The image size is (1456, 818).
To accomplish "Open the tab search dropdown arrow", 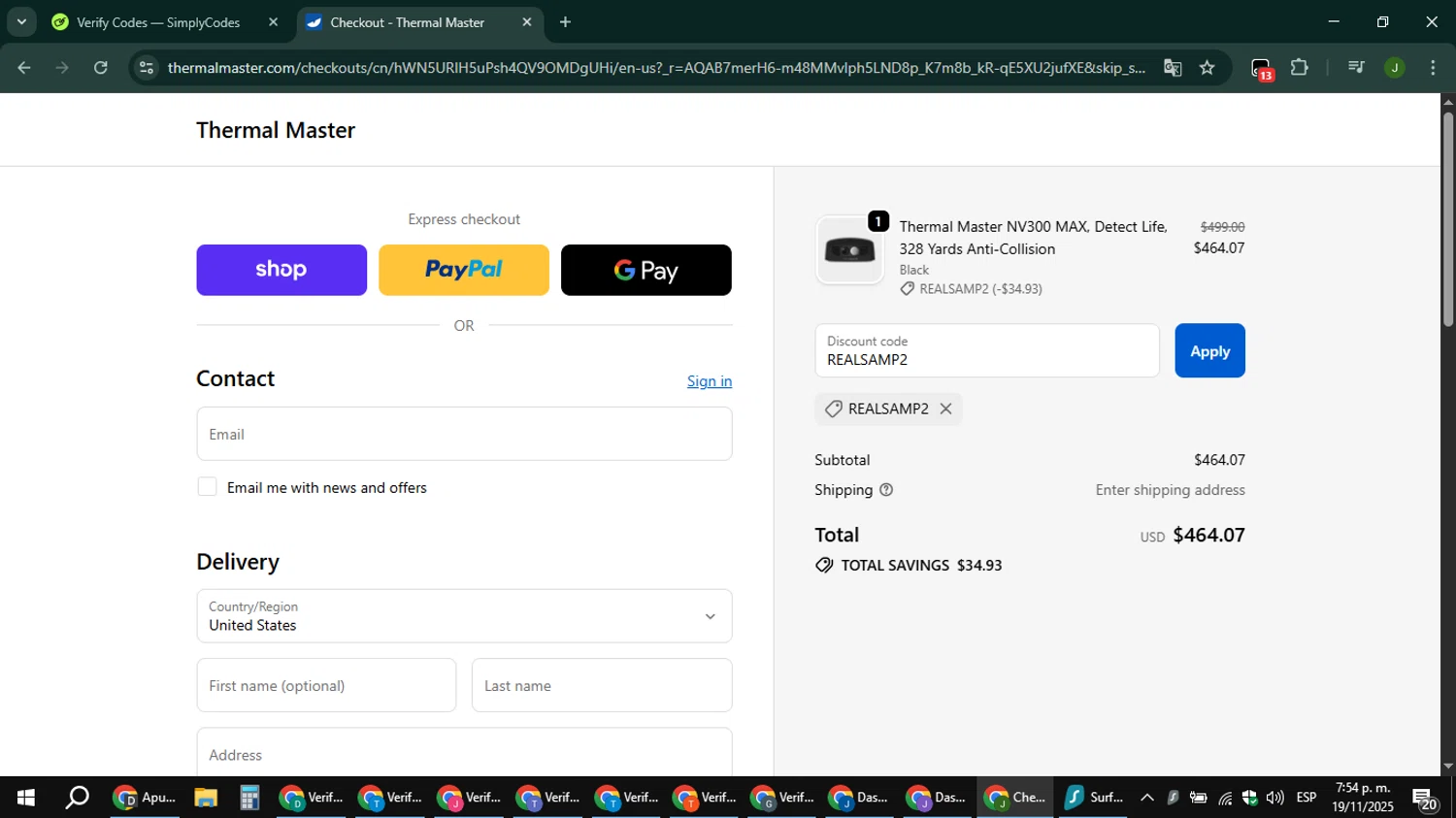I will click(21, 21).
